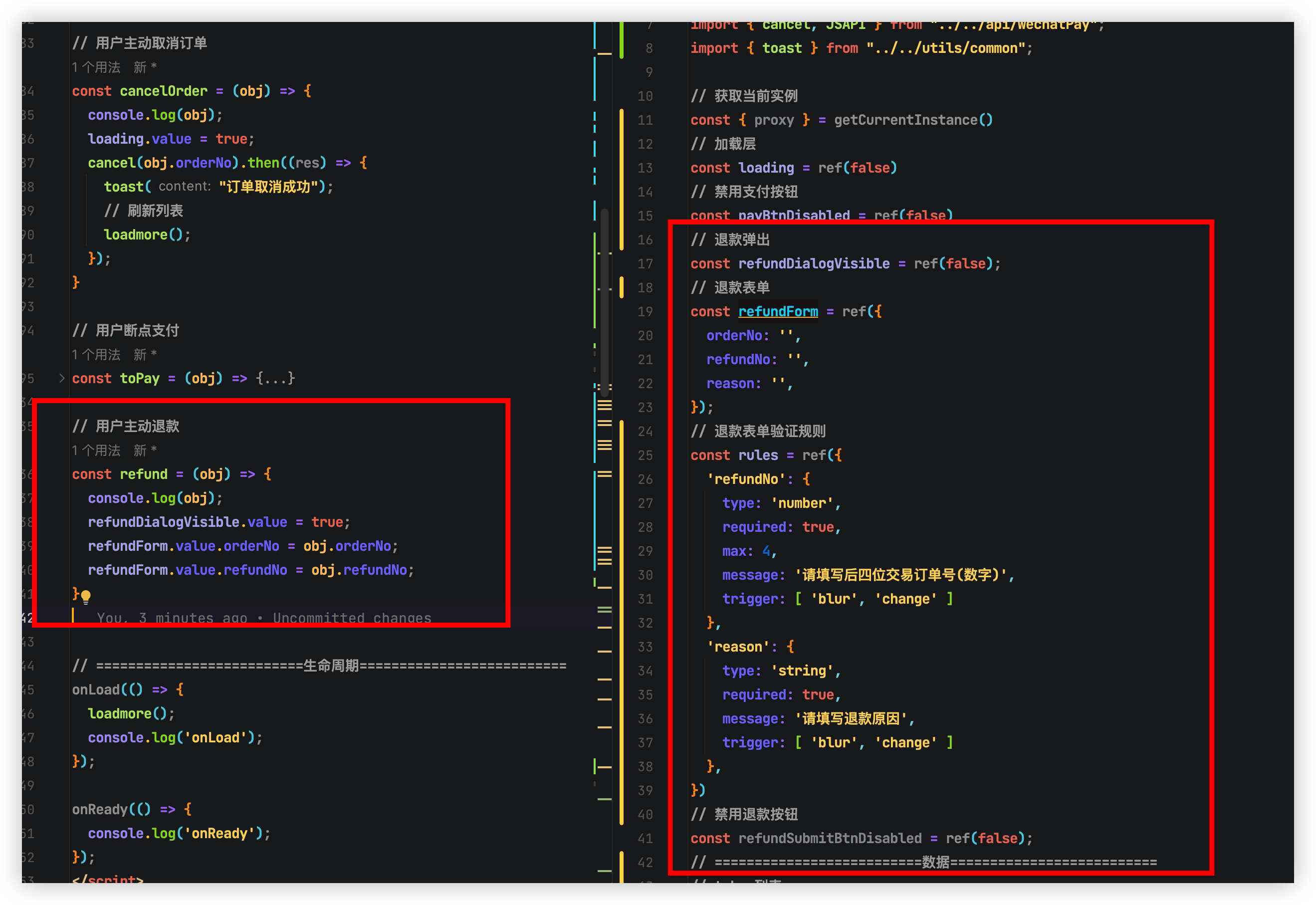The height and width of the screenshot is (905, 1316).
Task: Click the author hint above cancelOrder
Action: (145, 67)
